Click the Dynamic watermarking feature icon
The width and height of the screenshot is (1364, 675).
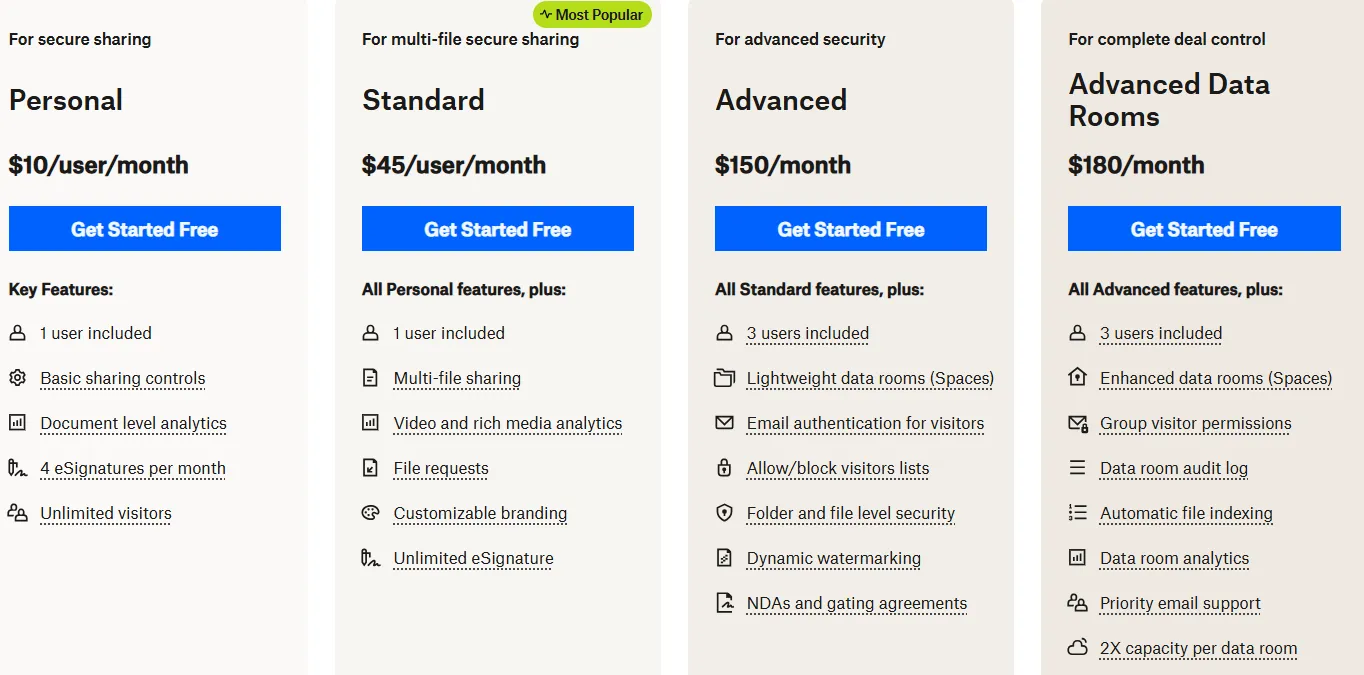(x=725, y=558)
